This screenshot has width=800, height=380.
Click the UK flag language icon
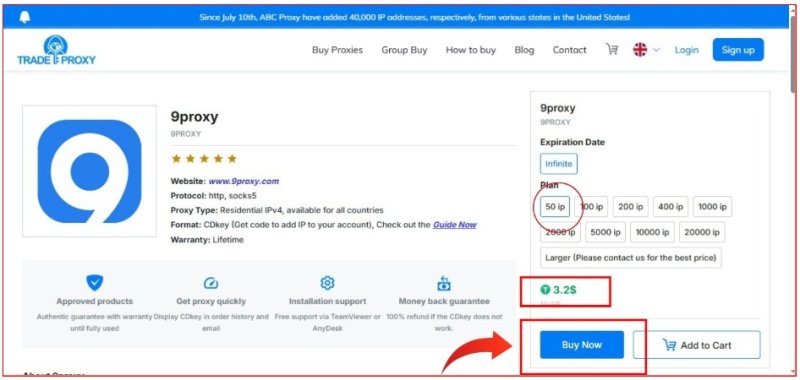[x=640, y=50]
